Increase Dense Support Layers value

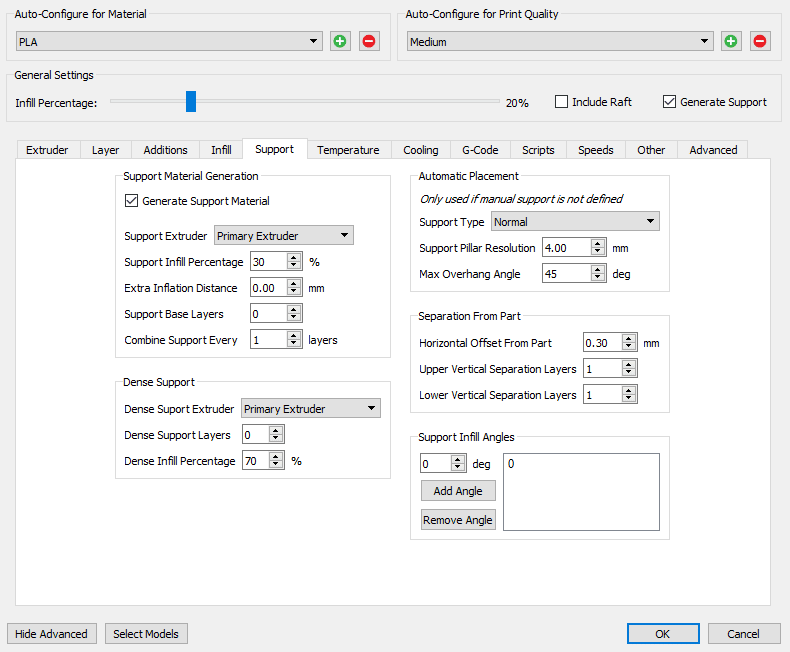pyautogui.click(x=276, y=430)
